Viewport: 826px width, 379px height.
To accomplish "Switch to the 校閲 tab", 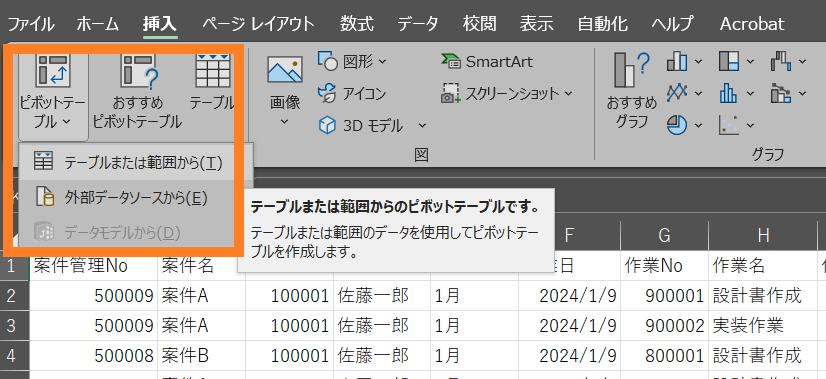I will 479,24.
